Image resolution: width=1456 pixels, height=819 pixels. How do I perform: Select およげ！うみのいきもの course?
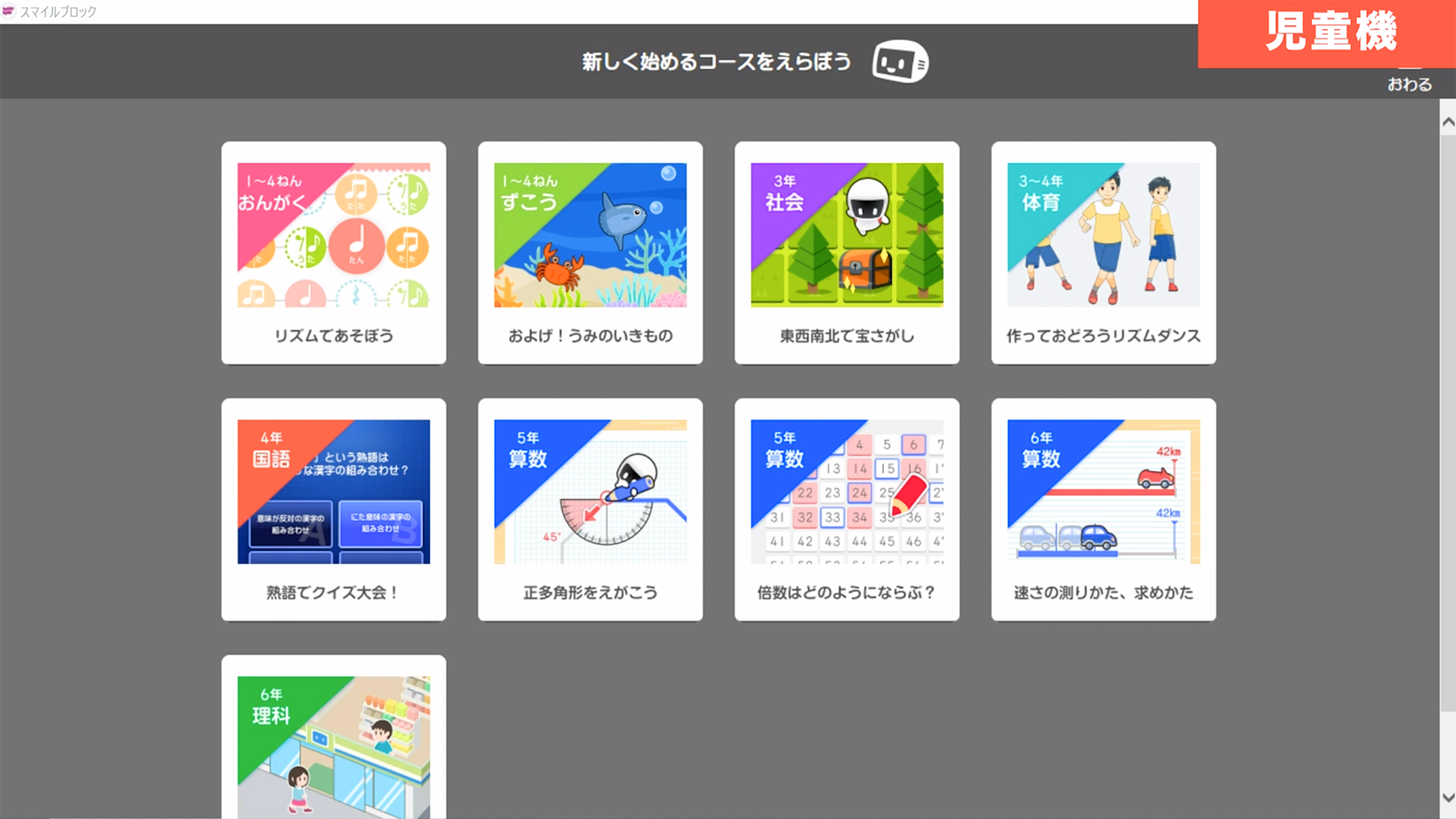click(x=589, y=252)
